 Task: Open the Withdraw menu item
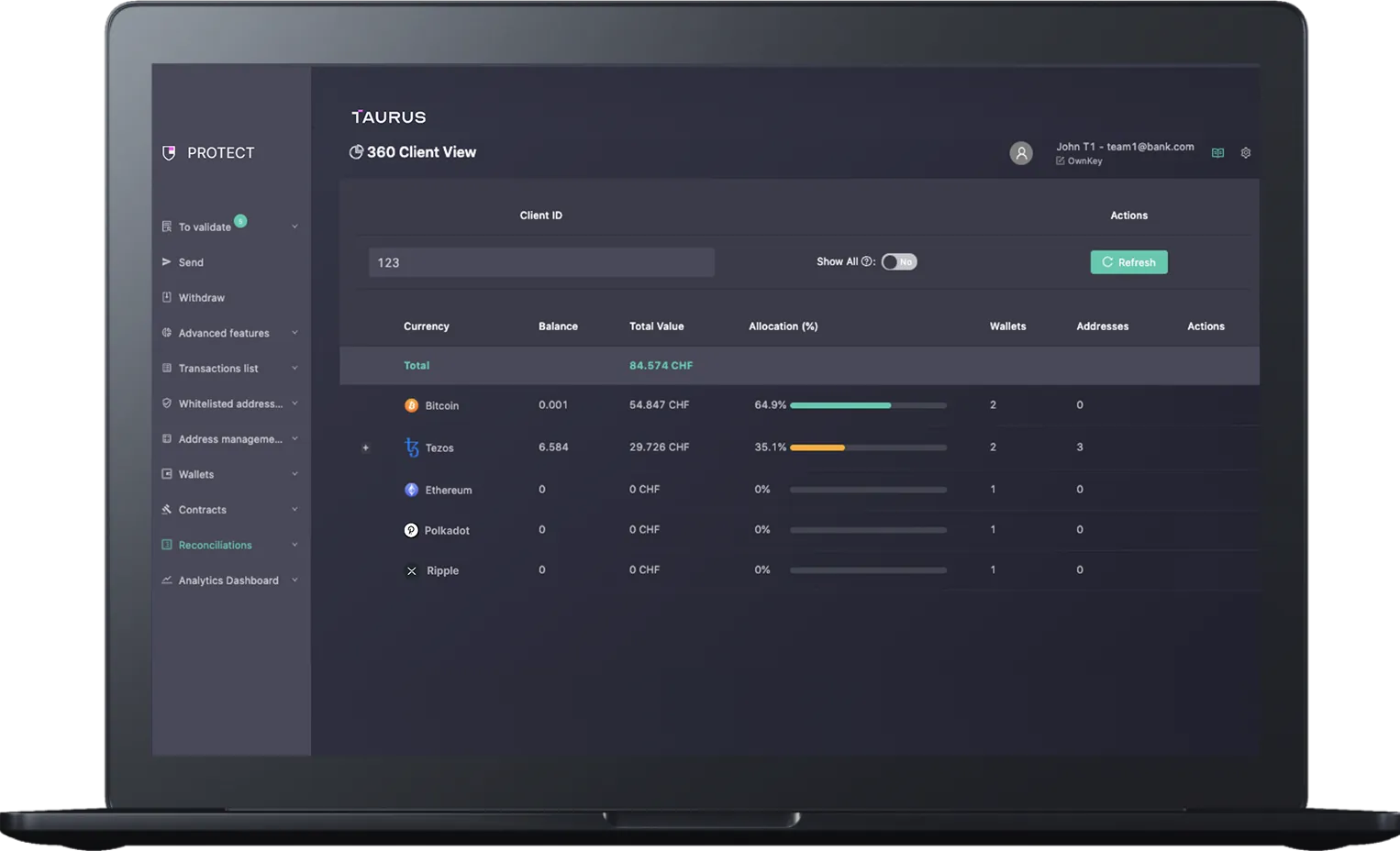201,298
